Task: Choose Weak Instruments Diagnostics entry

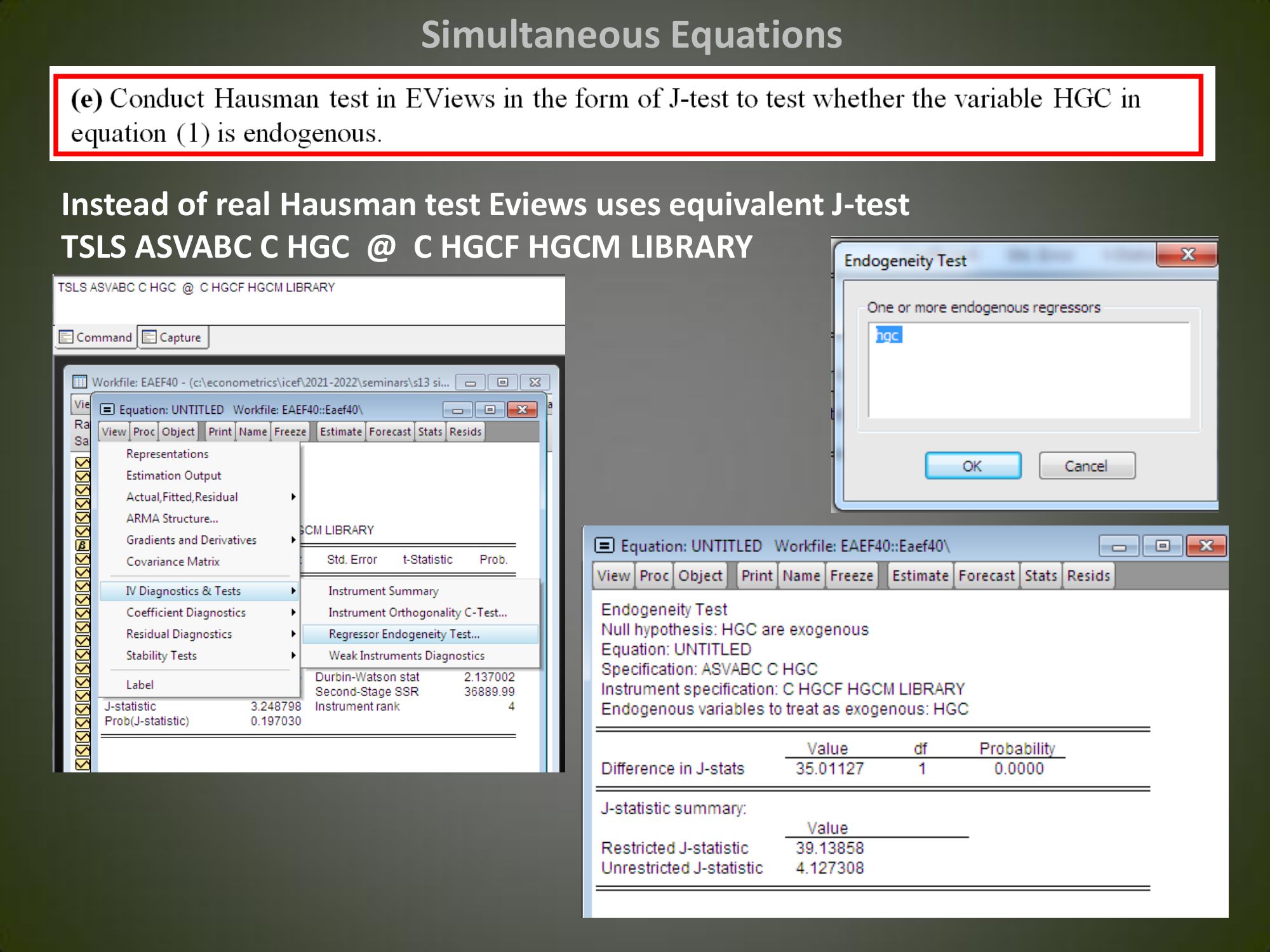Action: (406, 656)
